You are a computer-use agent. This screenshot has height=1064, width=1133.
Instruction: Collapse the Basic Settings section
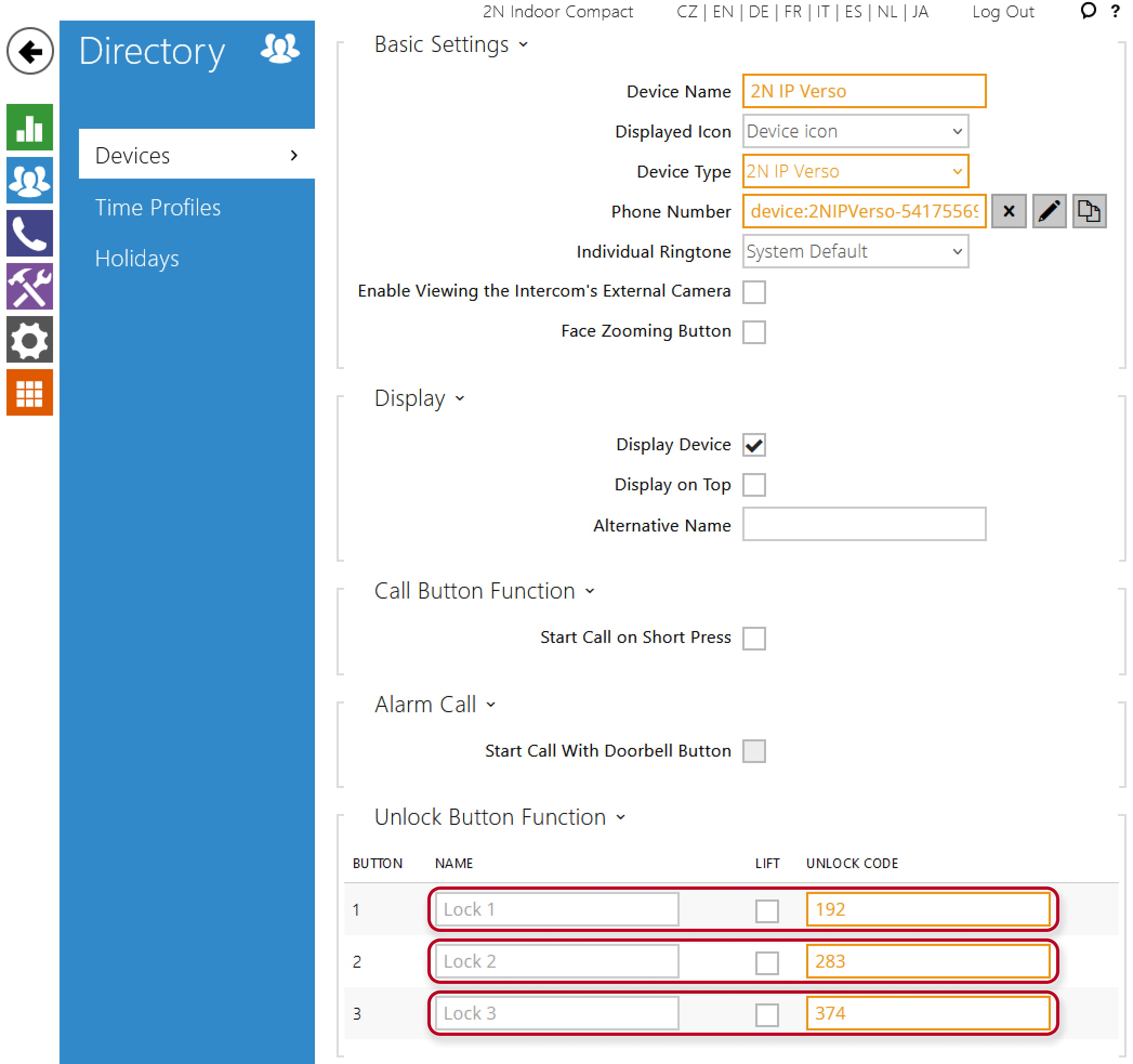tap(451, 44)
